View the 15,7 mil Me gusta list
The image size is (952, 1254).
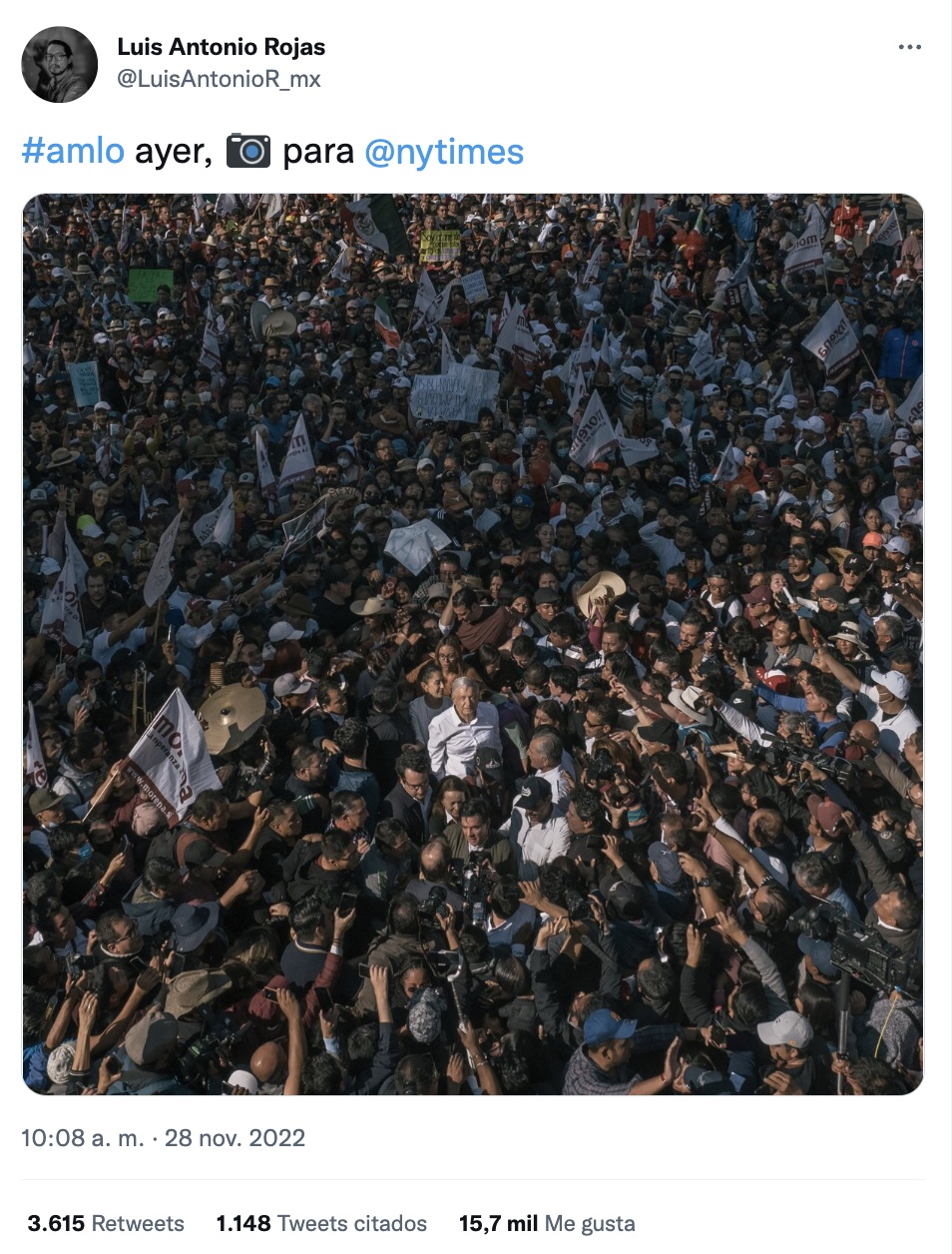pyautogui.click(x=547, y=1224)
